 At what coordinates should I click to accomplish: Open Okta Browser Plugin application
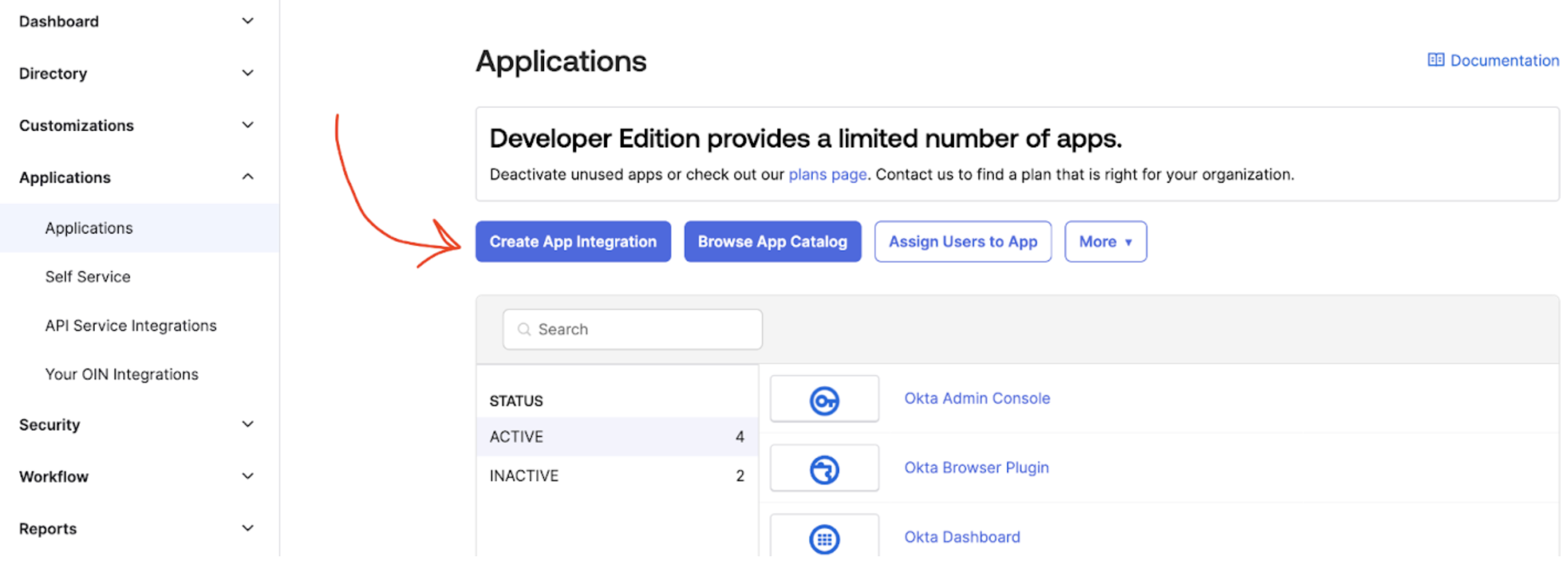pos(976,467)
